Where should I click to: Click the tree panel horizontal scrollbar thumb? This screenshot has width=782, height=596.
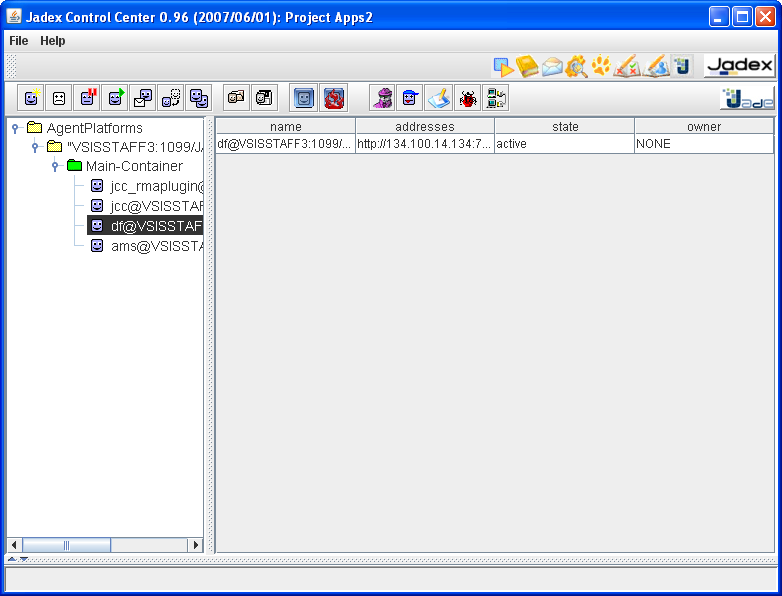coord(66,545)
